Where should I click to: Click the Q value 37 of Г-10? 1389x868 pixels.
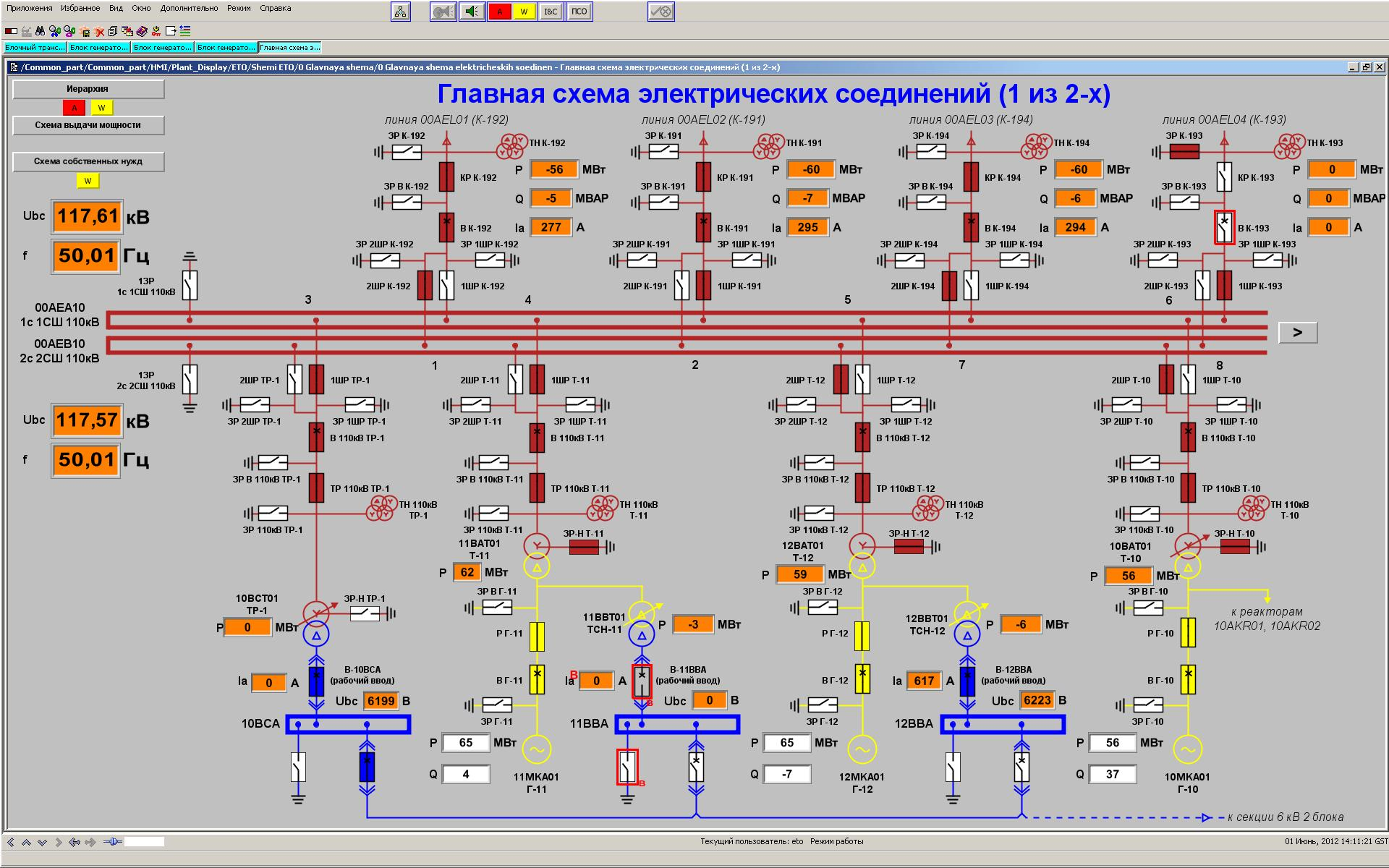pyautogui.click(x=1113, y=774)
